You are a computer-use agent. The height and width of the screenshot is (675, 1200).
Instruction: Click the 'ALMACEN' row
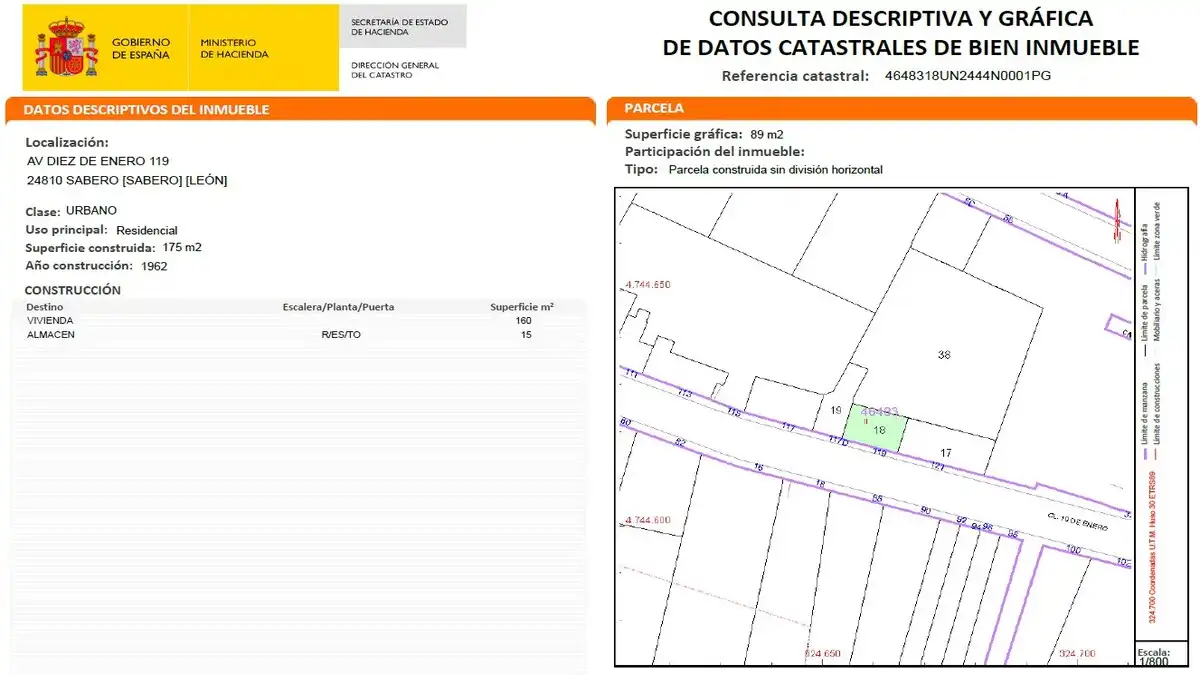[300, 335]
